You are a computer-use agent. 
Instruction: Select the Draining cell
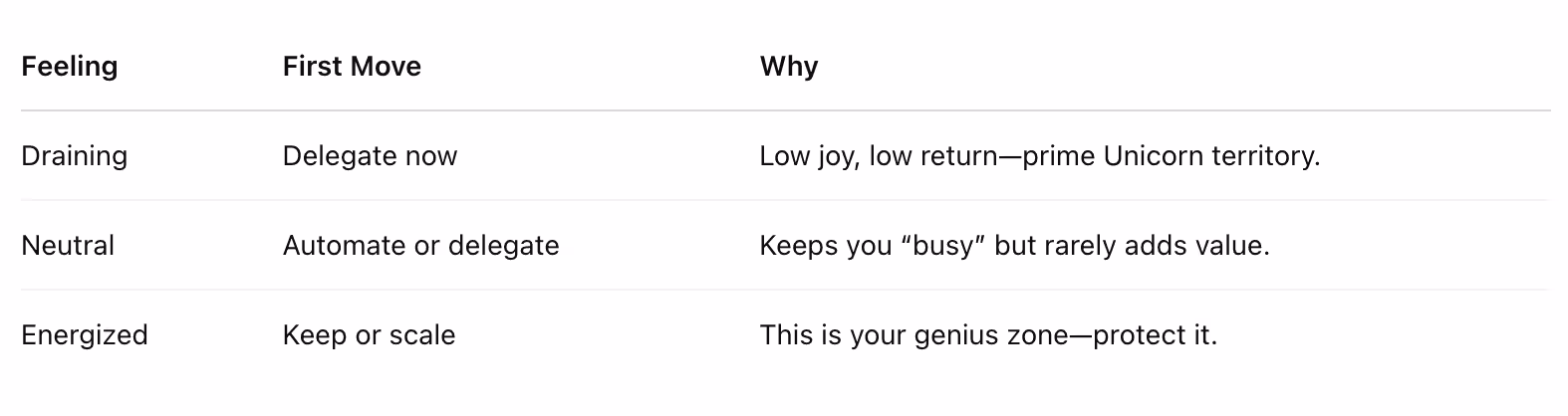[x=75, y=156]
